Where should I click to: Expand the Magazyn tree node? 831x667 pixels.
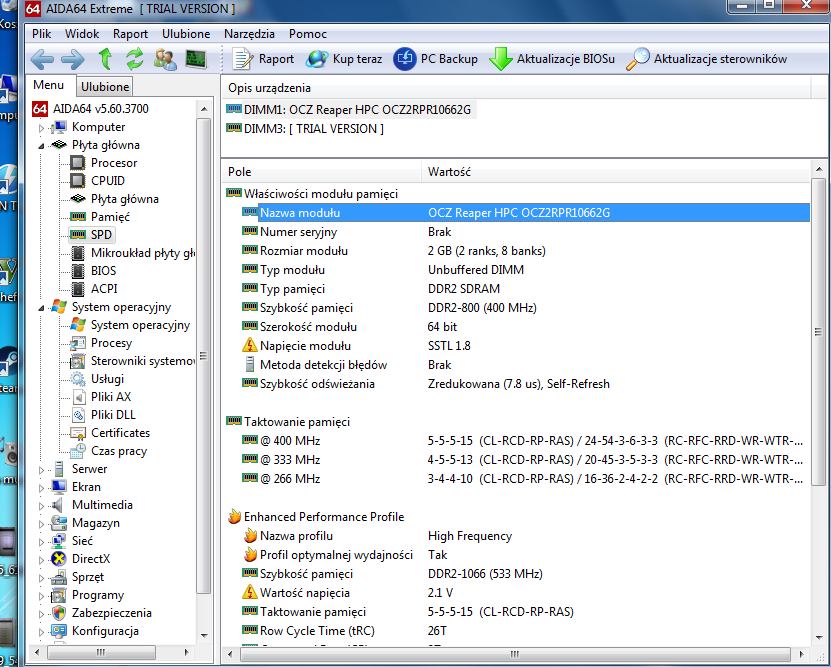pos(41,524)
